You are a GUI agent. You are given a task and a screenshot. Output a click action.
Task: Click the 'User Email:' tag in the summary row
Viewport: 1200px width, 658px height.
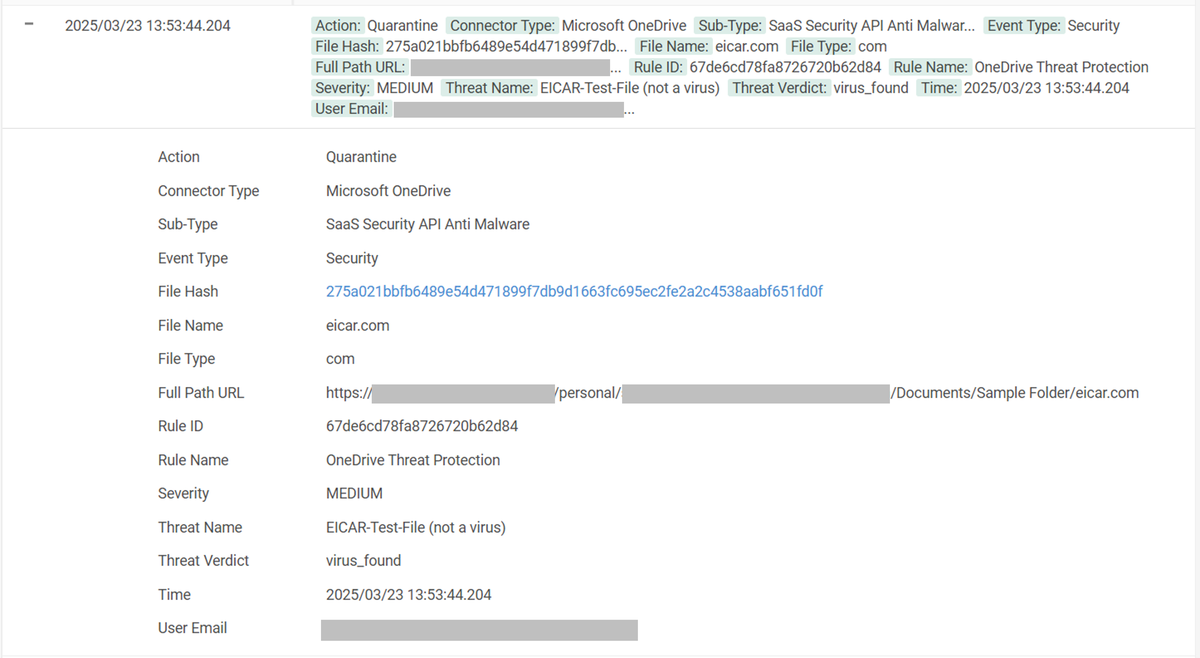click(x=351, y=109)
